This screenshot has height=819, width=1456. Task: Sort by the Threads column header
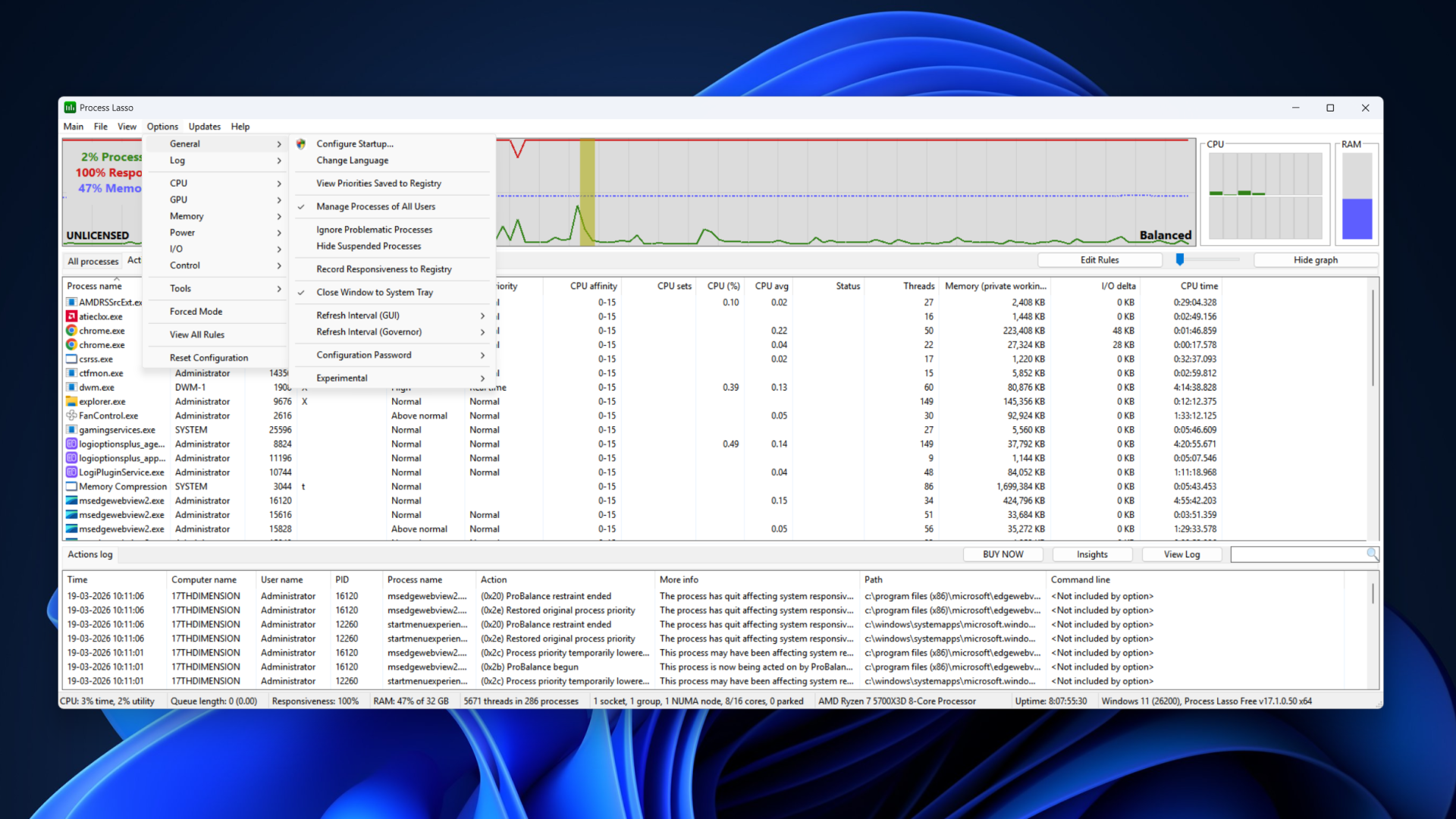[902, 286]
